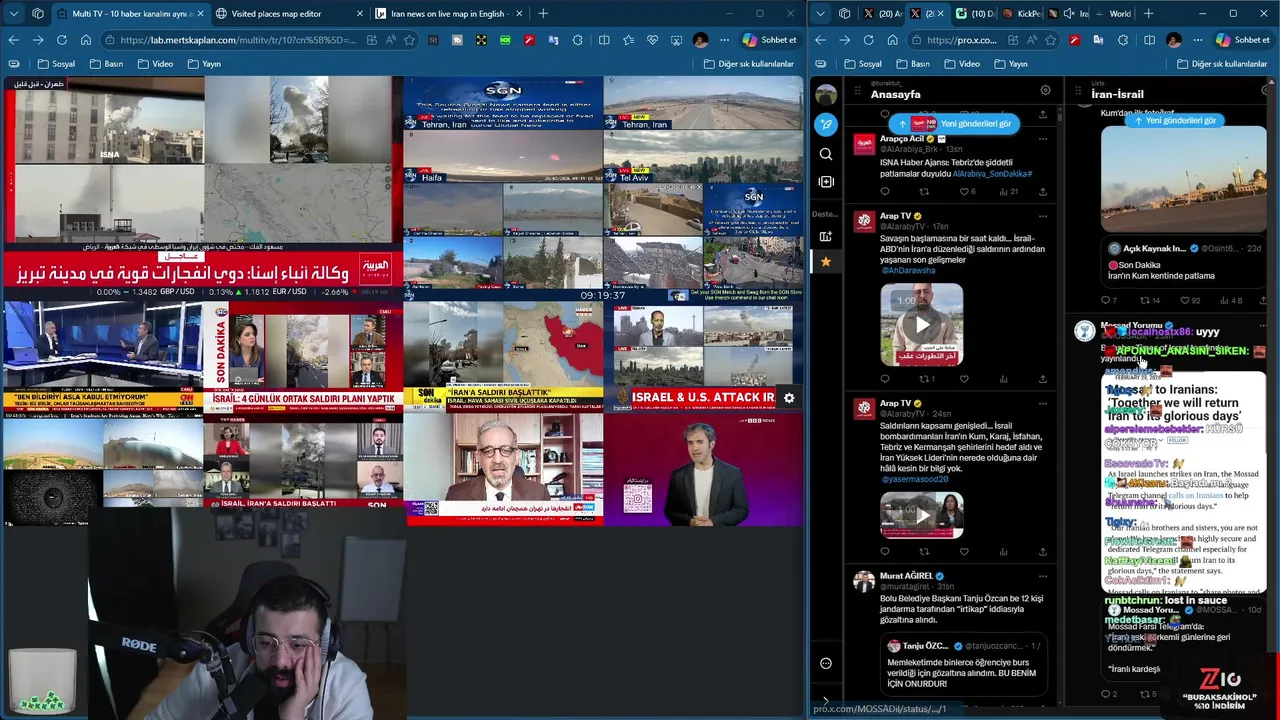Open the Kum city explosion photo
This screenshot has height=720, width=1280.
click(1183, 178)
